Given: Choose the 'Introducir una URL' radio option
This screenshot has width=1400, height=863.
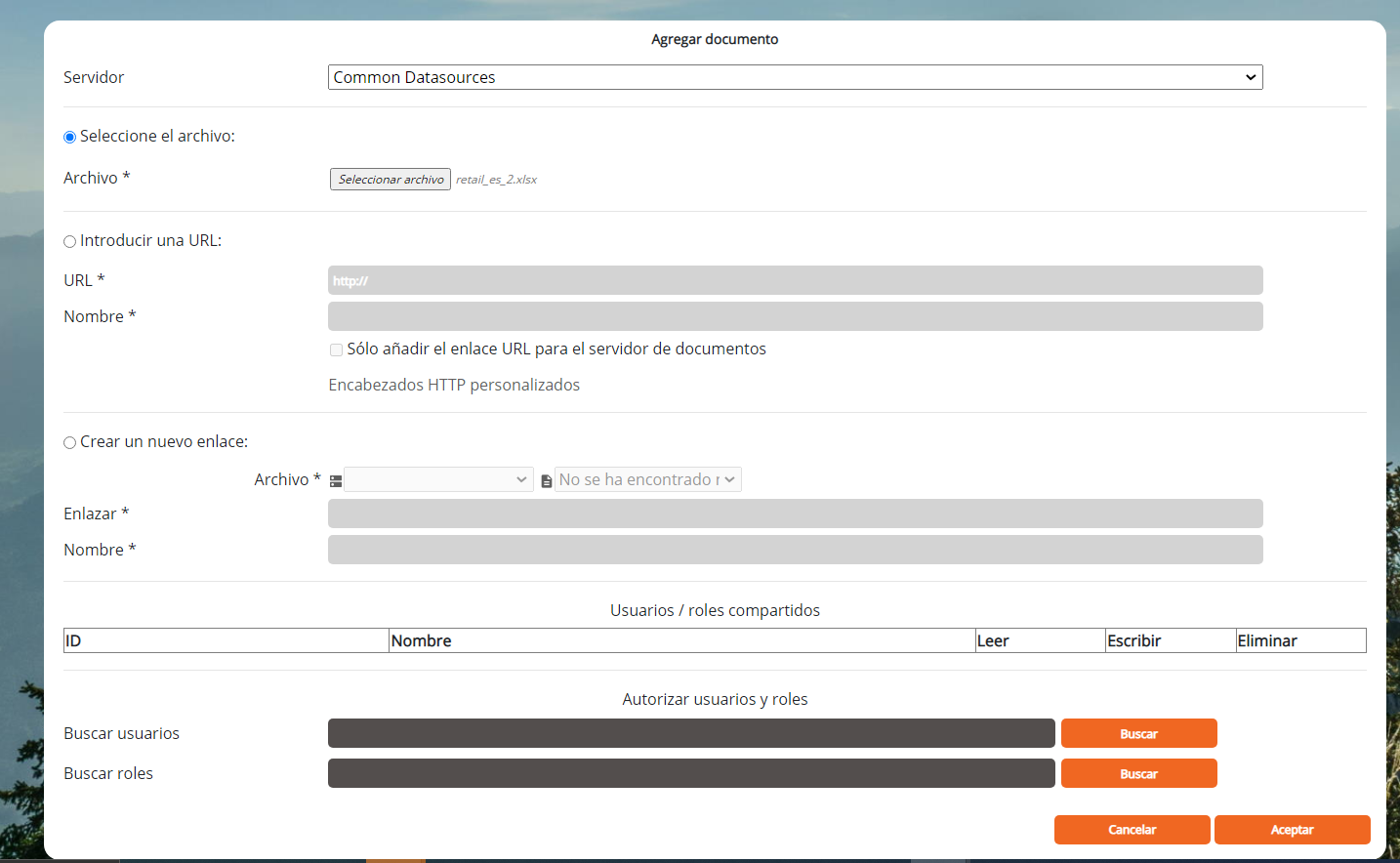Looking at the screenshot, I should coord(70,242).
